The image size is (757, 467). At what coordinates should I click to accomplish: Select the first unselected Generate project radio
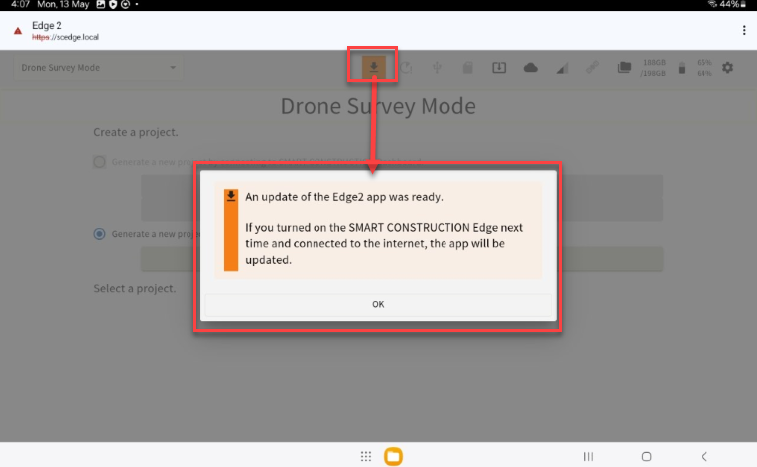tap(99, 162)
